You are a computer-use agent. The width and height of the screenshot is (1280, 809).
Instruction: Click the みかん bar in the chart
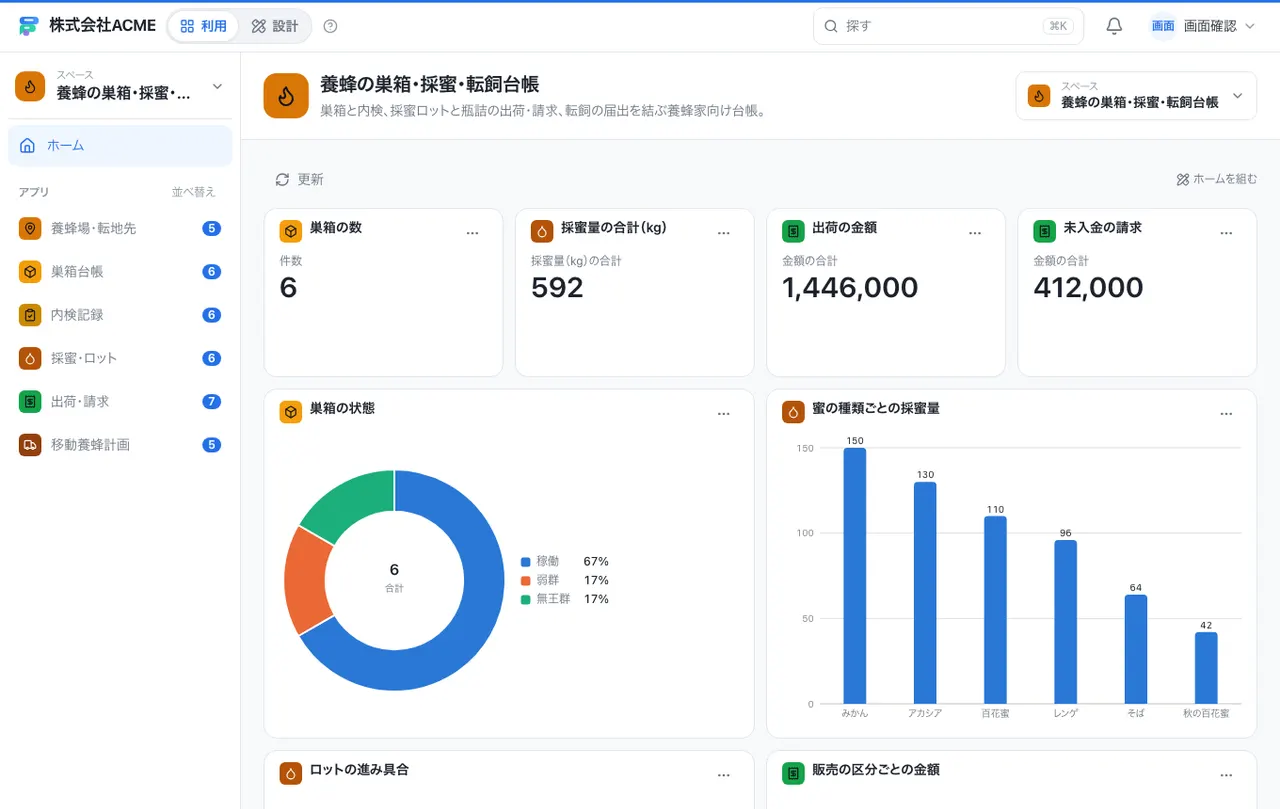855,576
